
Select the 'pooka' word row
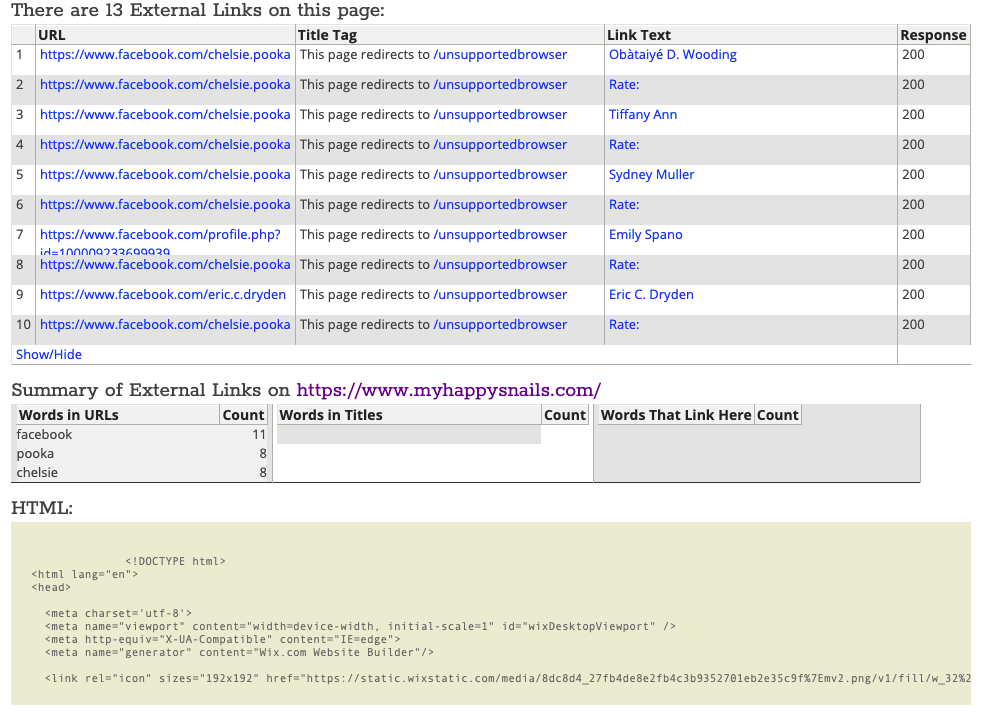pos(141,454)
